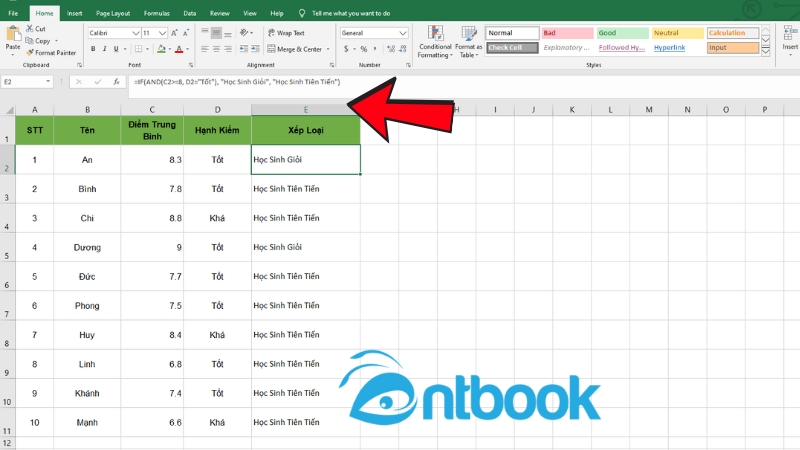Viewport: 800px width, 450px height.
Task: Apply the Hyperlink cell style
Action: pos(678,48)
